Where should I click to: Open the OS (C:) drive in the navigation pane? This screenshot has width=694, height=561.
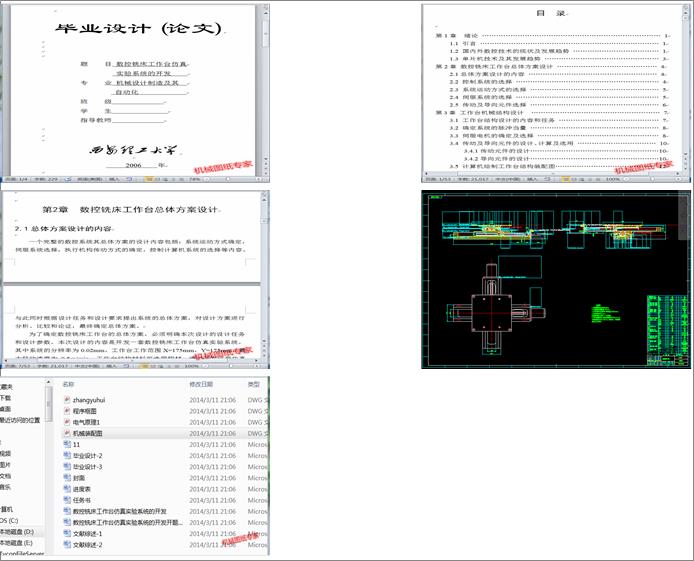click(9, 520)
